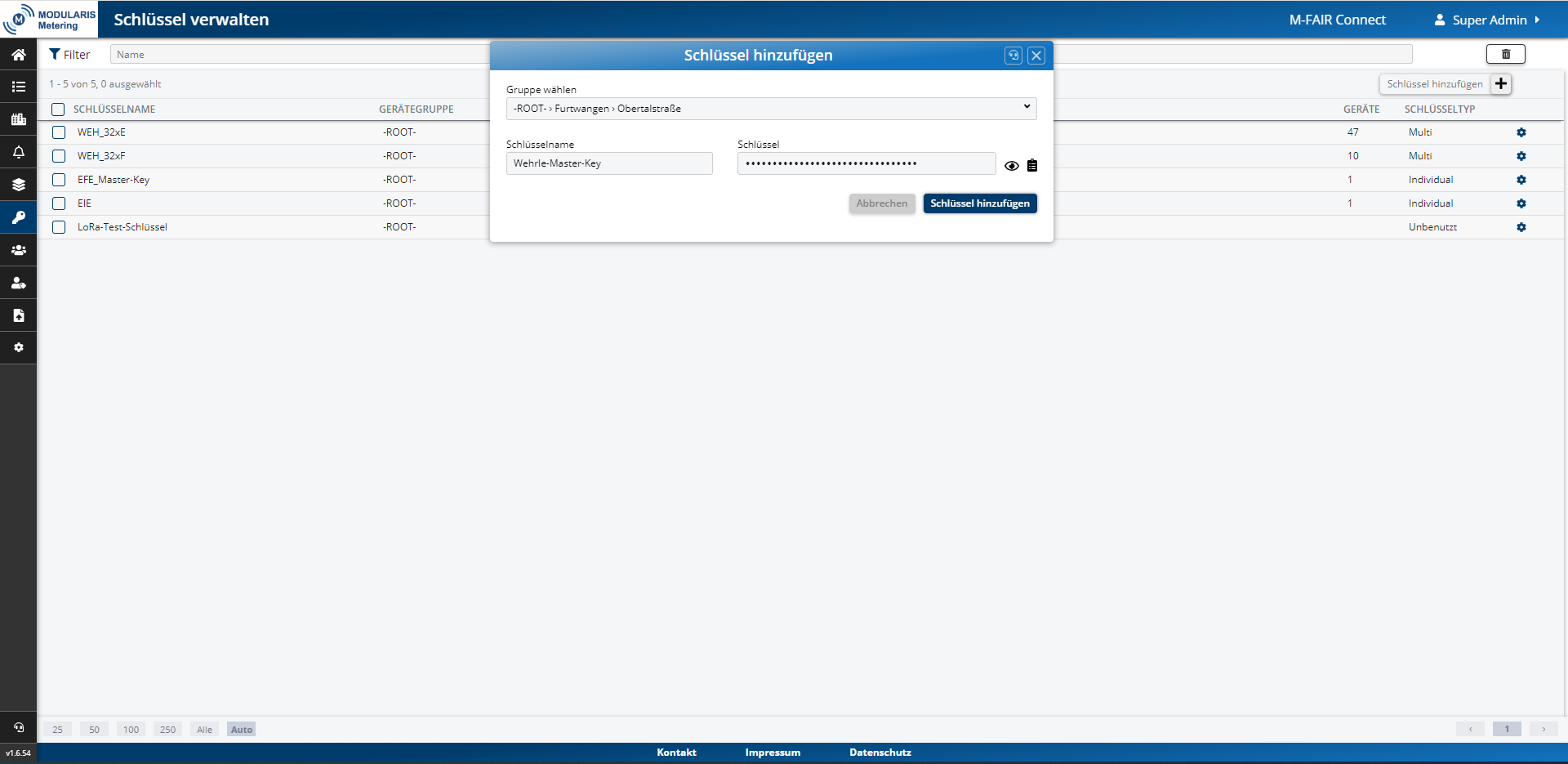Select 50 entries per page

click(94, 730)
